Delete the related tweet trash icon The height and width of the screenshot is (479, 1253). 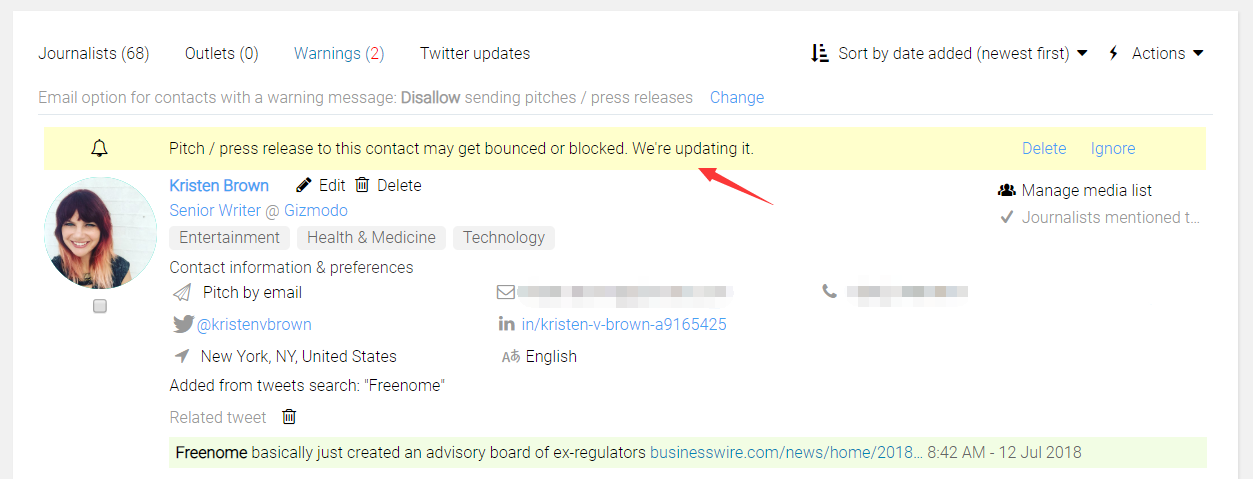click(289, 417)
